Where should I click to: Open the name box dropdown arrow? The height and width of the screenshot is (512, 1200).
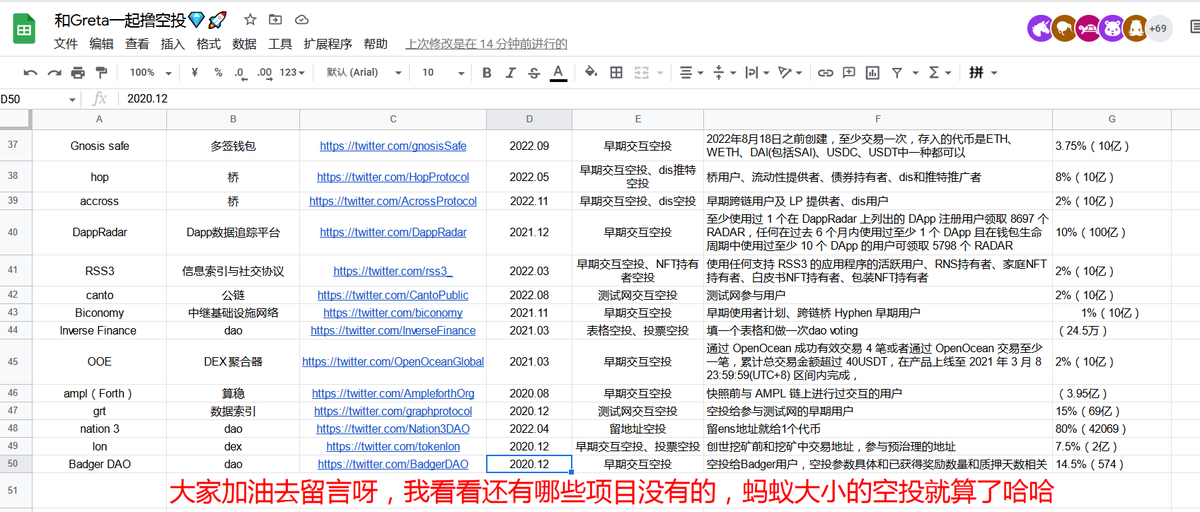[x=72, y=99]
